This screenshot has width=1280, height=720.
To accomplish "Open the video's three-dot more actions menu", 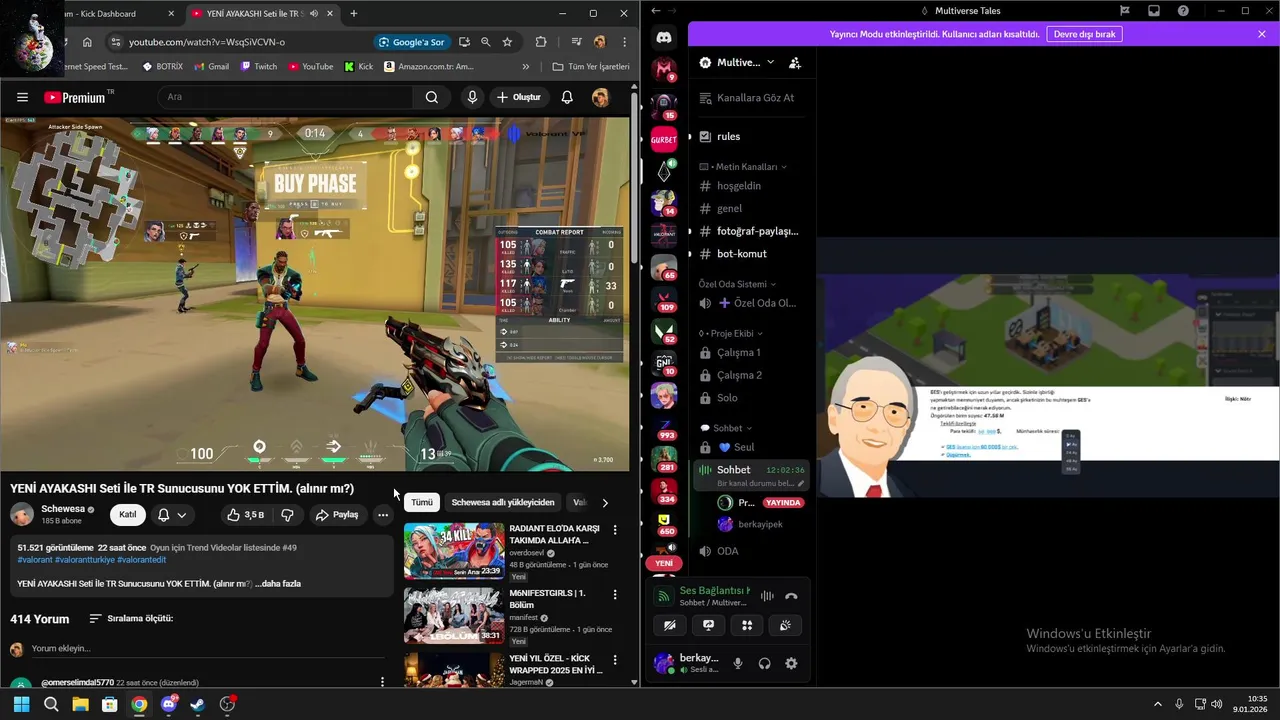I will [383, 515].
